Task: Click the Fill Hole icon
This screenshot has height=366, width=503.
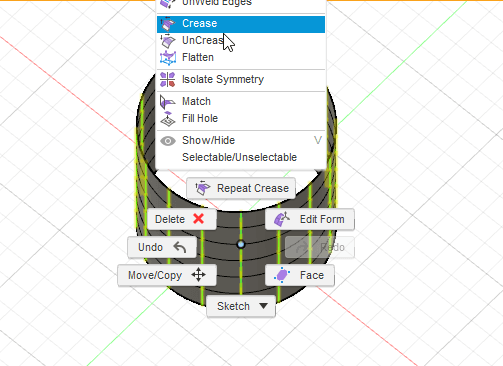Action: click(x=168, y=119)
